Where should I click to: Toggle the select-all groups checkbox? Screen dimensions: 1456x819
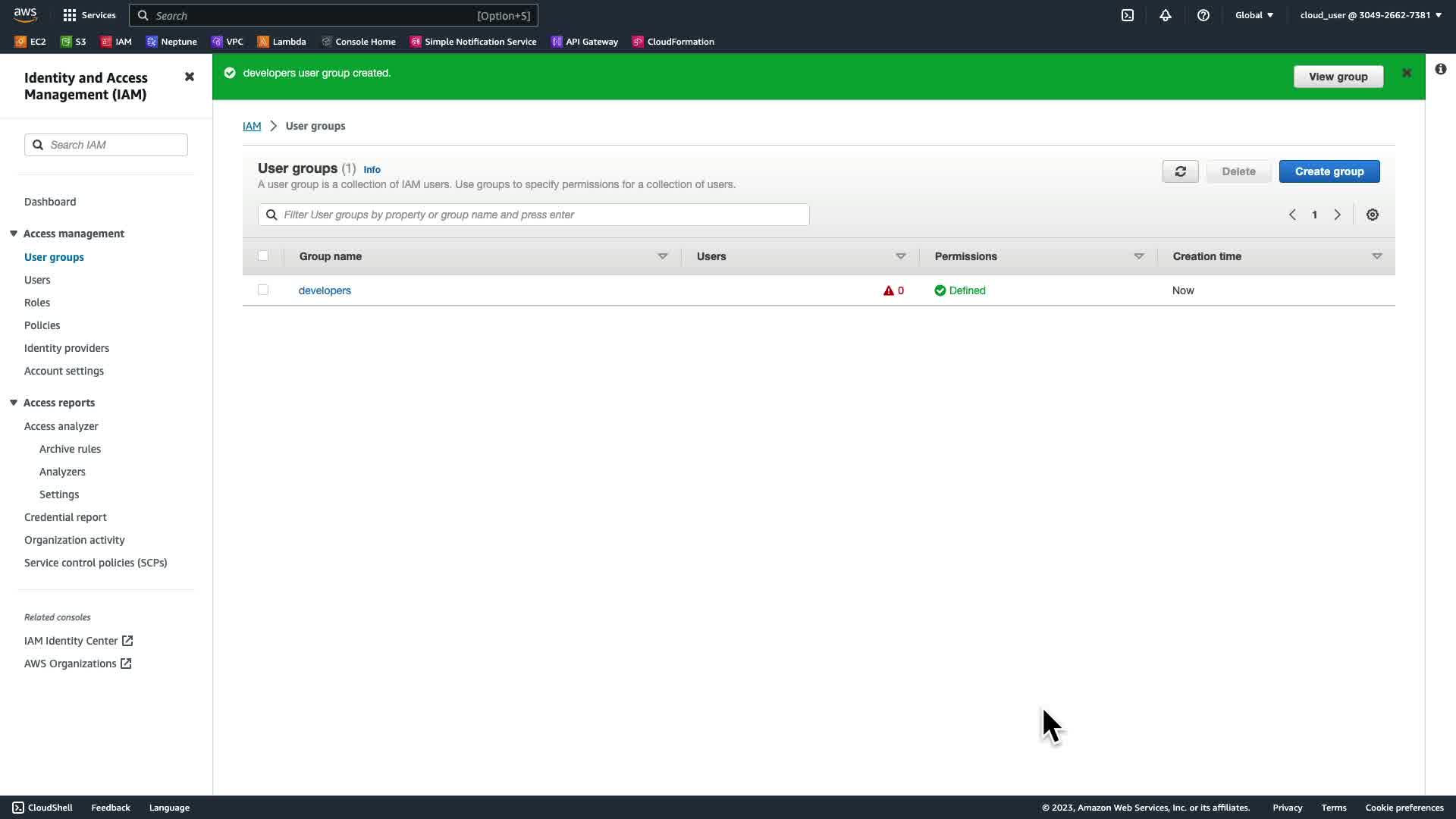[x=263, y=256]
